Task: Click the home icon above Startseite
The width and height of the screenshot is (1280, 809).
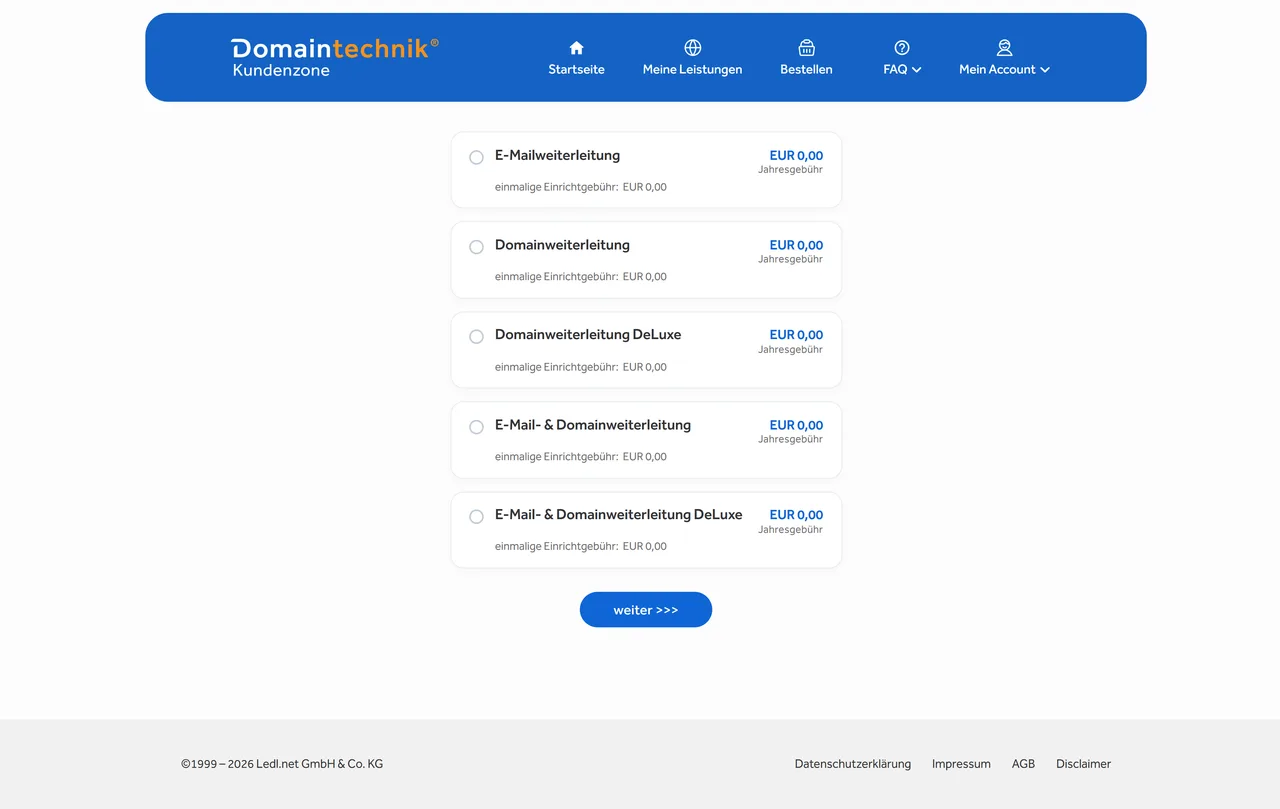Action: point(576,48)
